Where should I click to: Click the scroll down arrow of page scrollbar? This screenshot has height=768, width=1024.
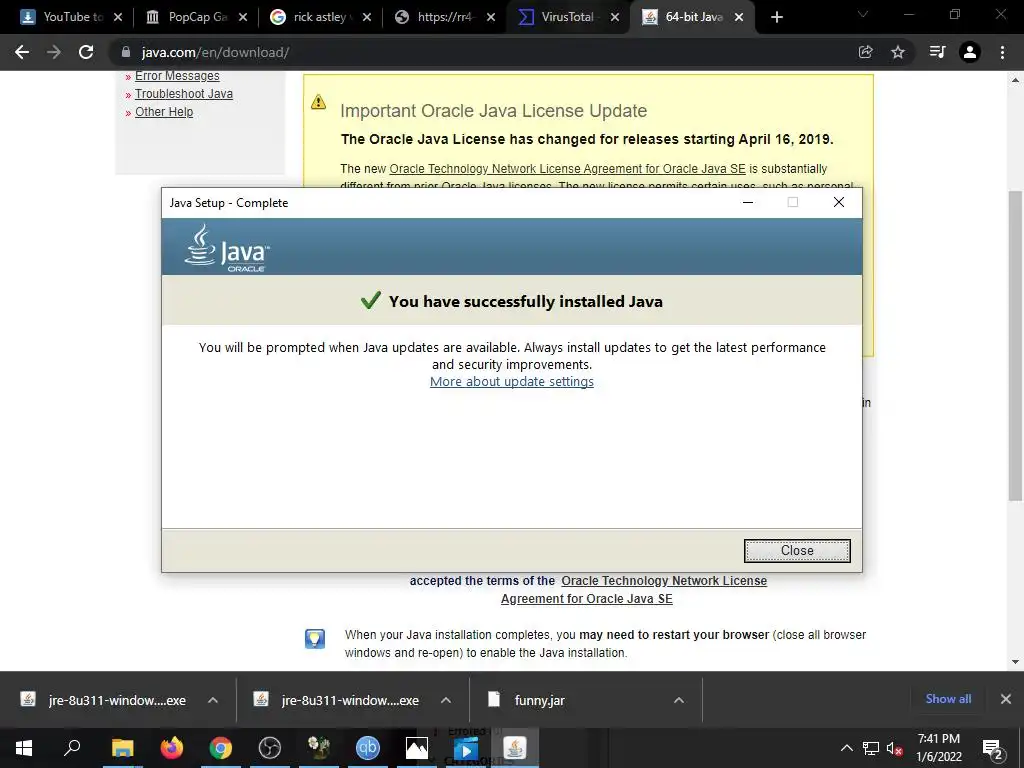tap(1015, 662)
